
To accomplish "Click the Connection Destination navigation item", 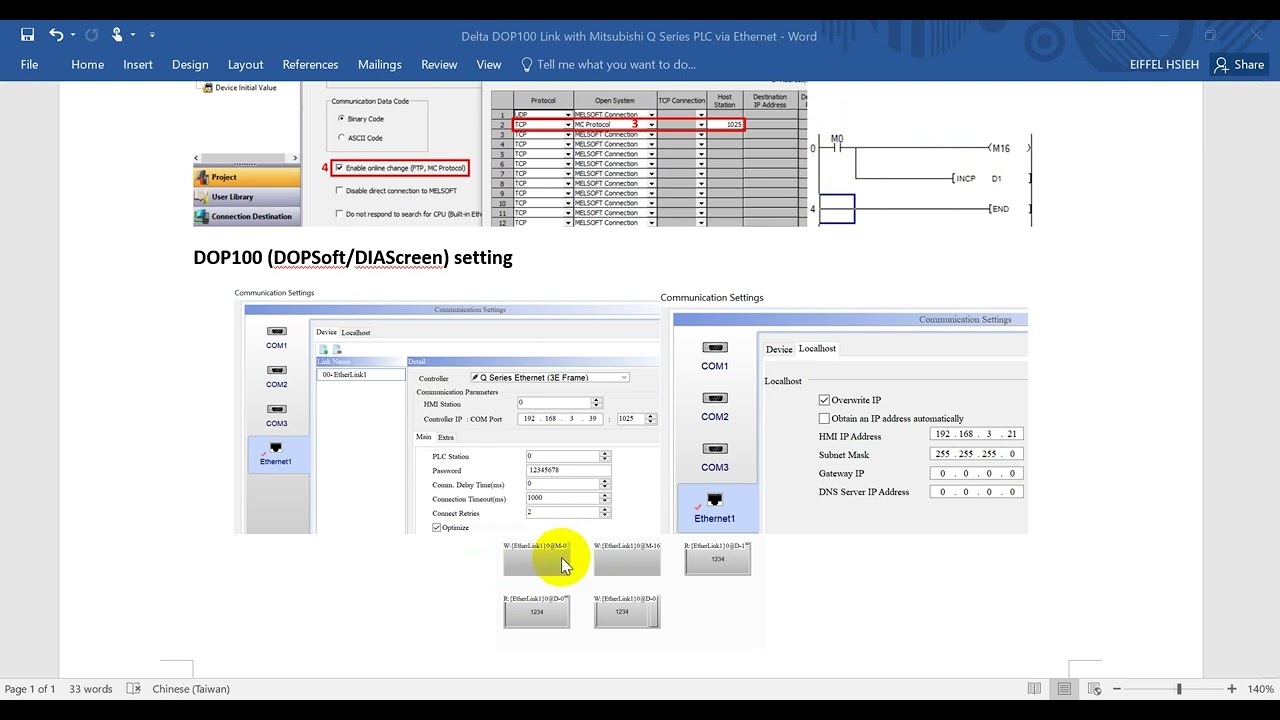I will (247, 216).
